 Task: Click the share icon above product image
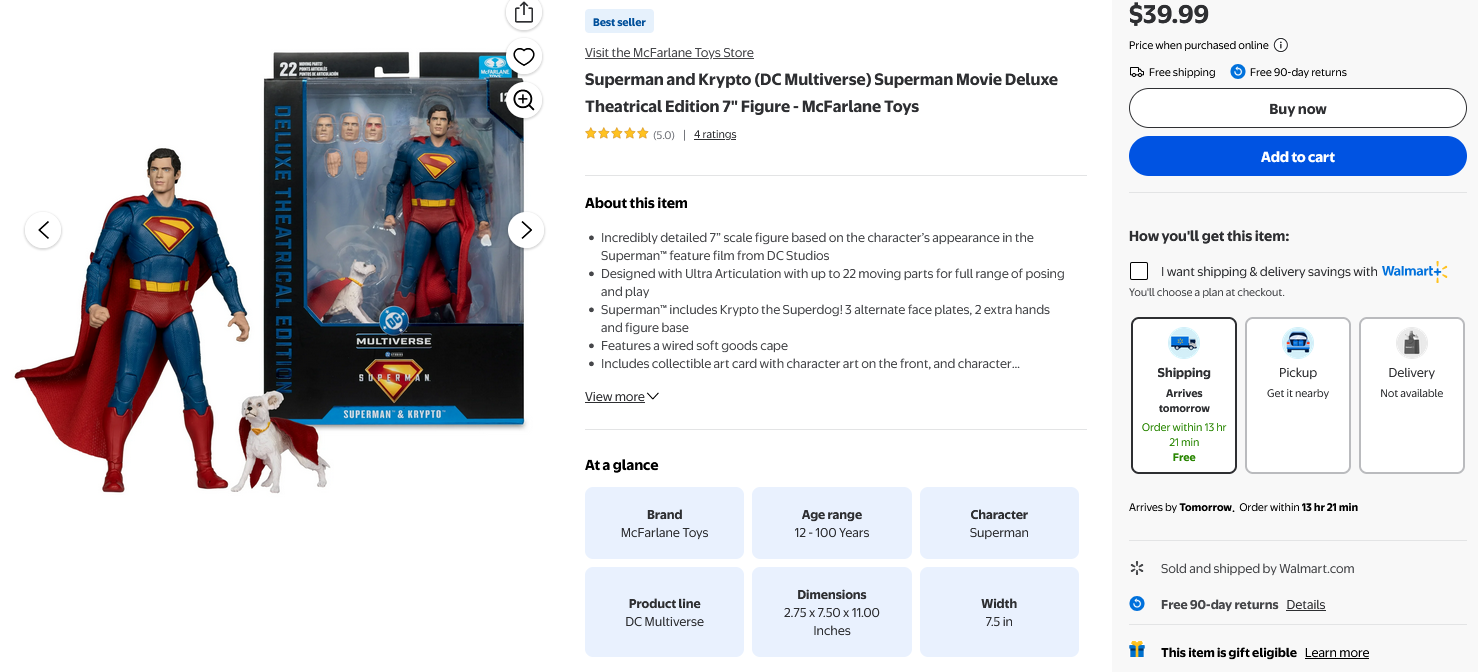523,13
